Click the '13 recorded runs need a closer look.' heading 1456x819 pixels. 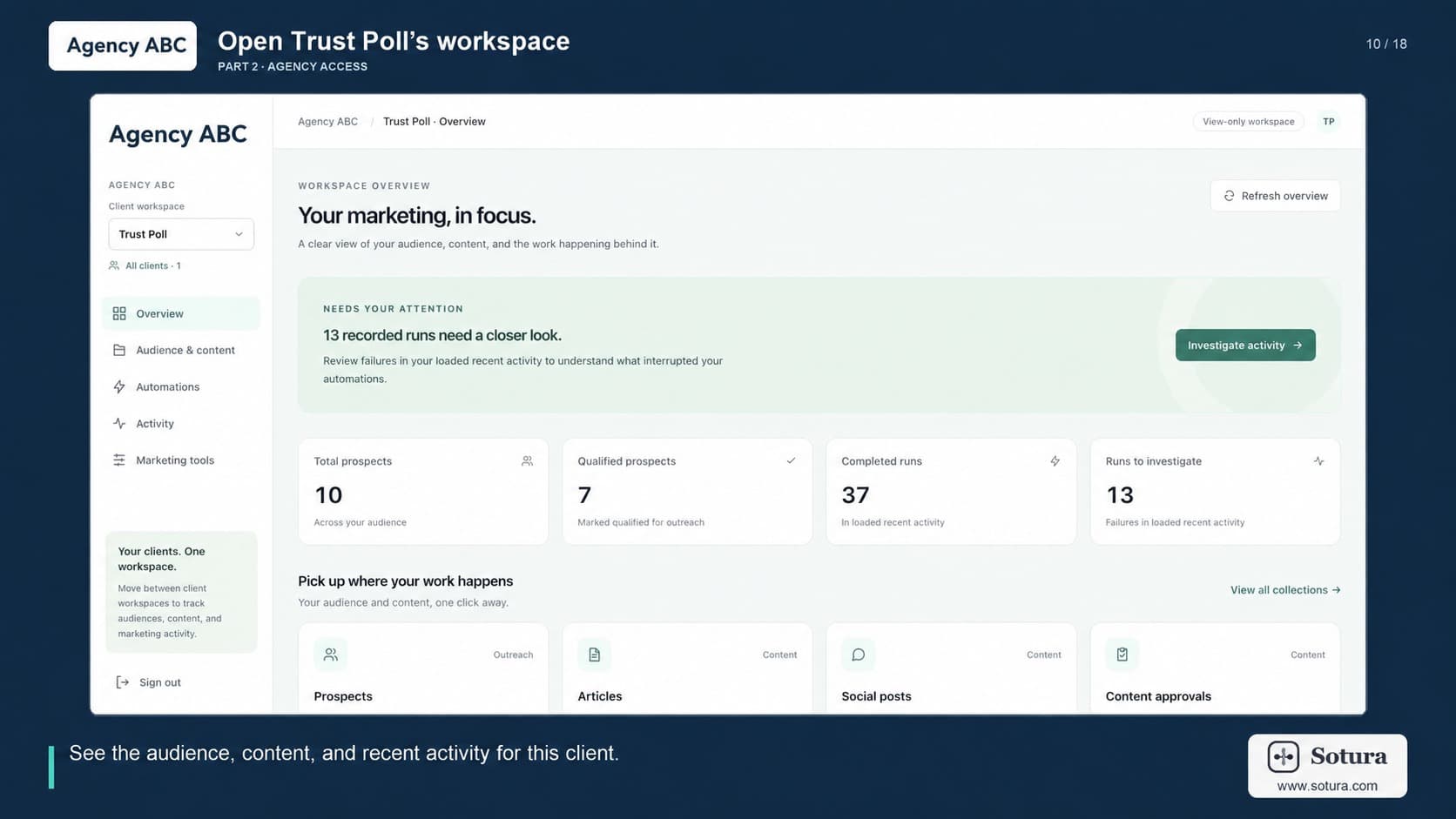(442, 335)
